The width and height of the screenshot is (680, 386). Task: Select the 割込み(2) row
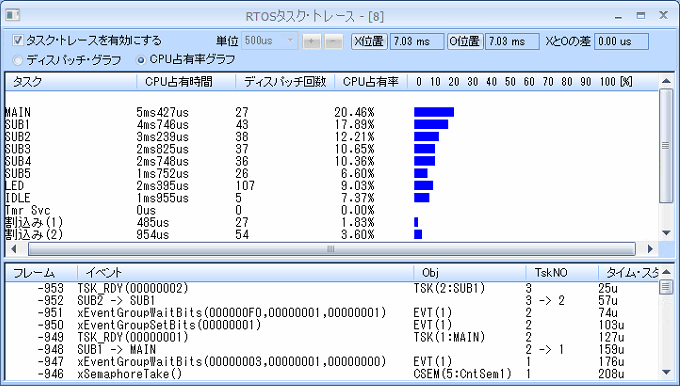point(332,234)
